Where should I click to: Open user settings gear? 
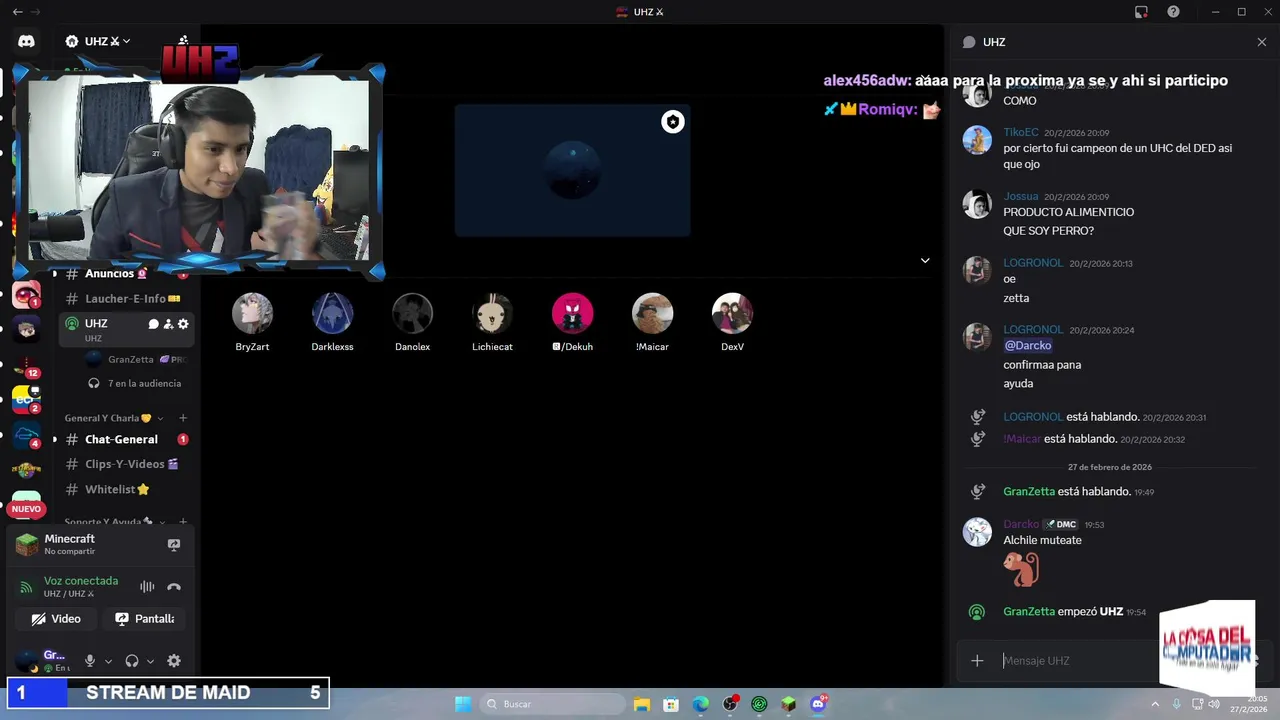(x=174, y=661)
